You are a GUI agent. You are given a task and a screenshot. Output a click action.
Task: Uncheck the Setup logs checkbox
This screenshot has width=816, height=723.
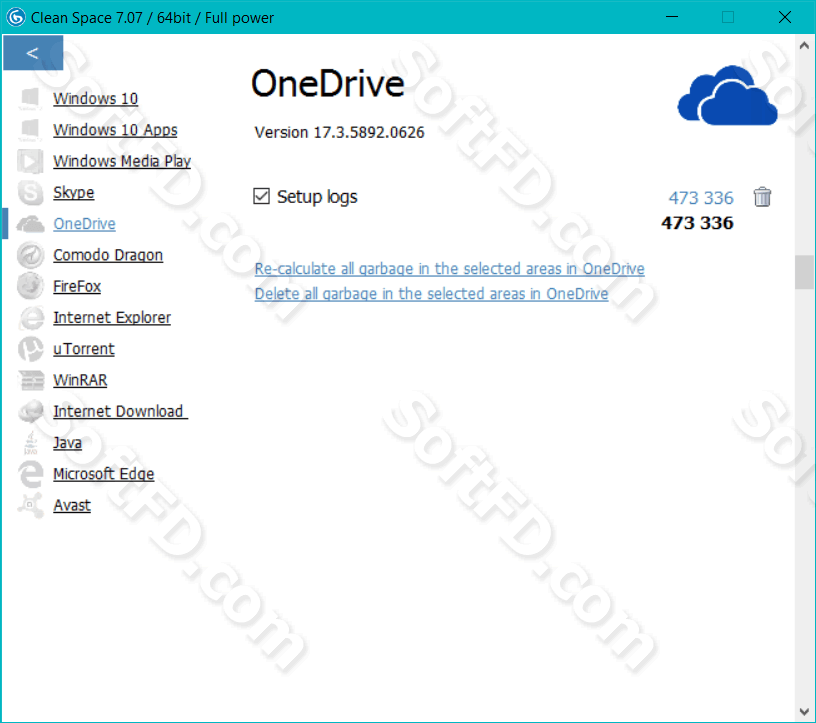coord(261,196)
